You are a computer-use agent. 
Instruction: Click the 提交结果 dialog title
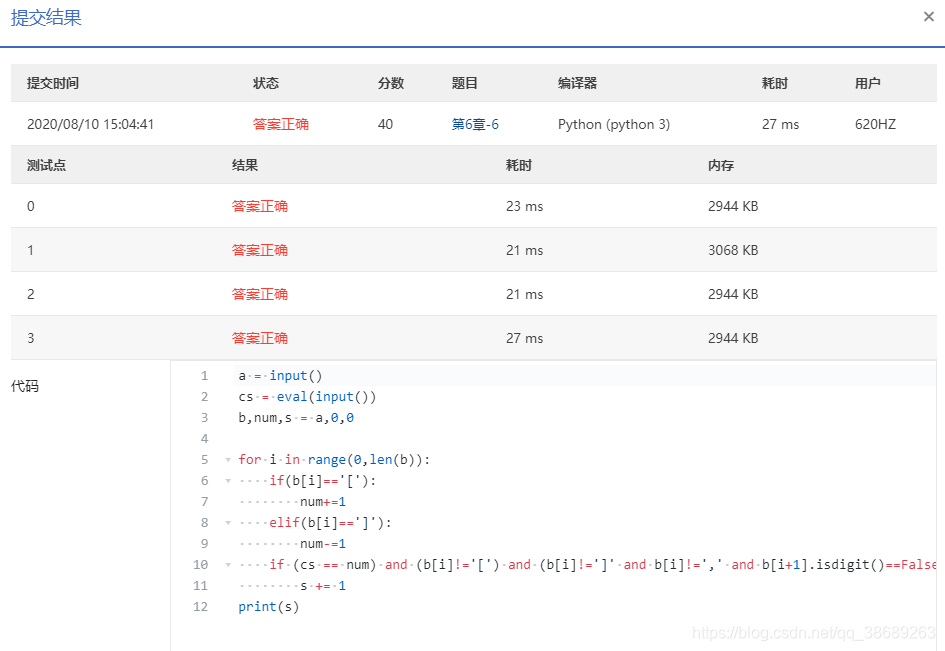pyautogui.click(x=44, y=18)
